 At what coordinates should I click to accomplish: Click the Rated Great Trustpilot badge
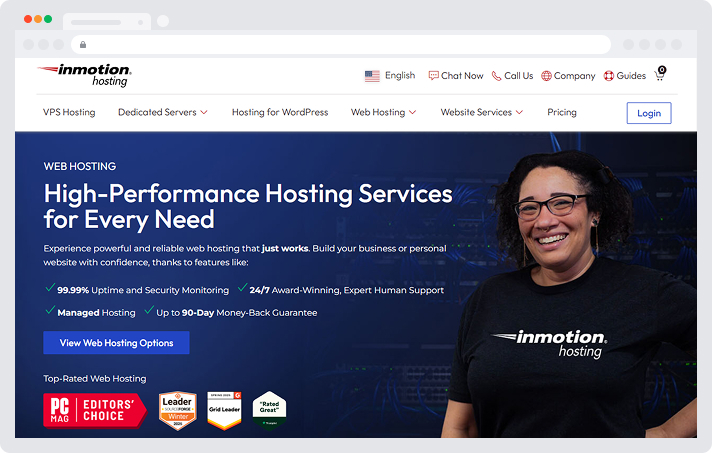[x=269, y=411]
